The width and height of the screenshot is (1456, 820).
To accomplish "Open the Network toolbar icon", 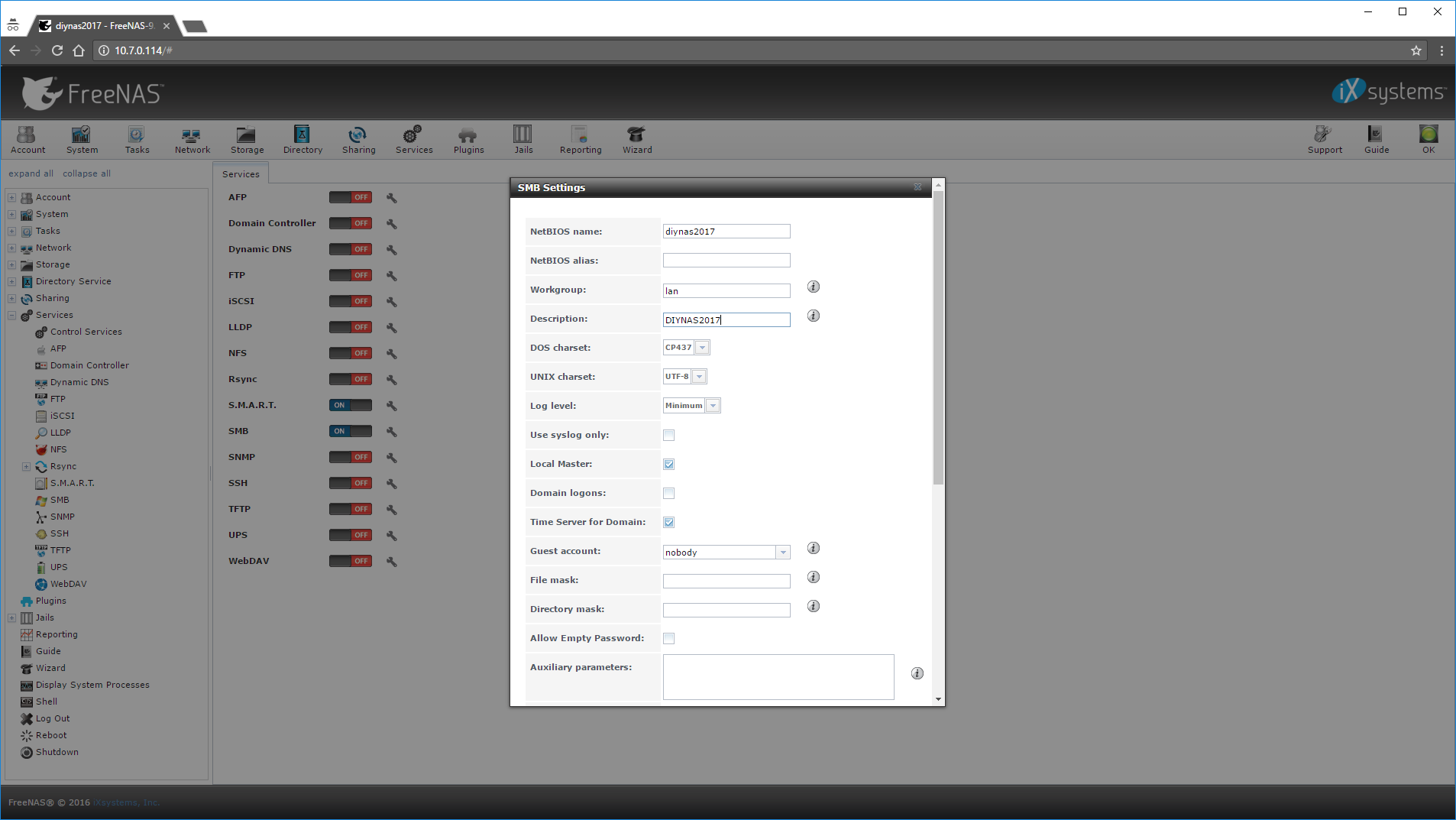I will (x=192, y=140).
